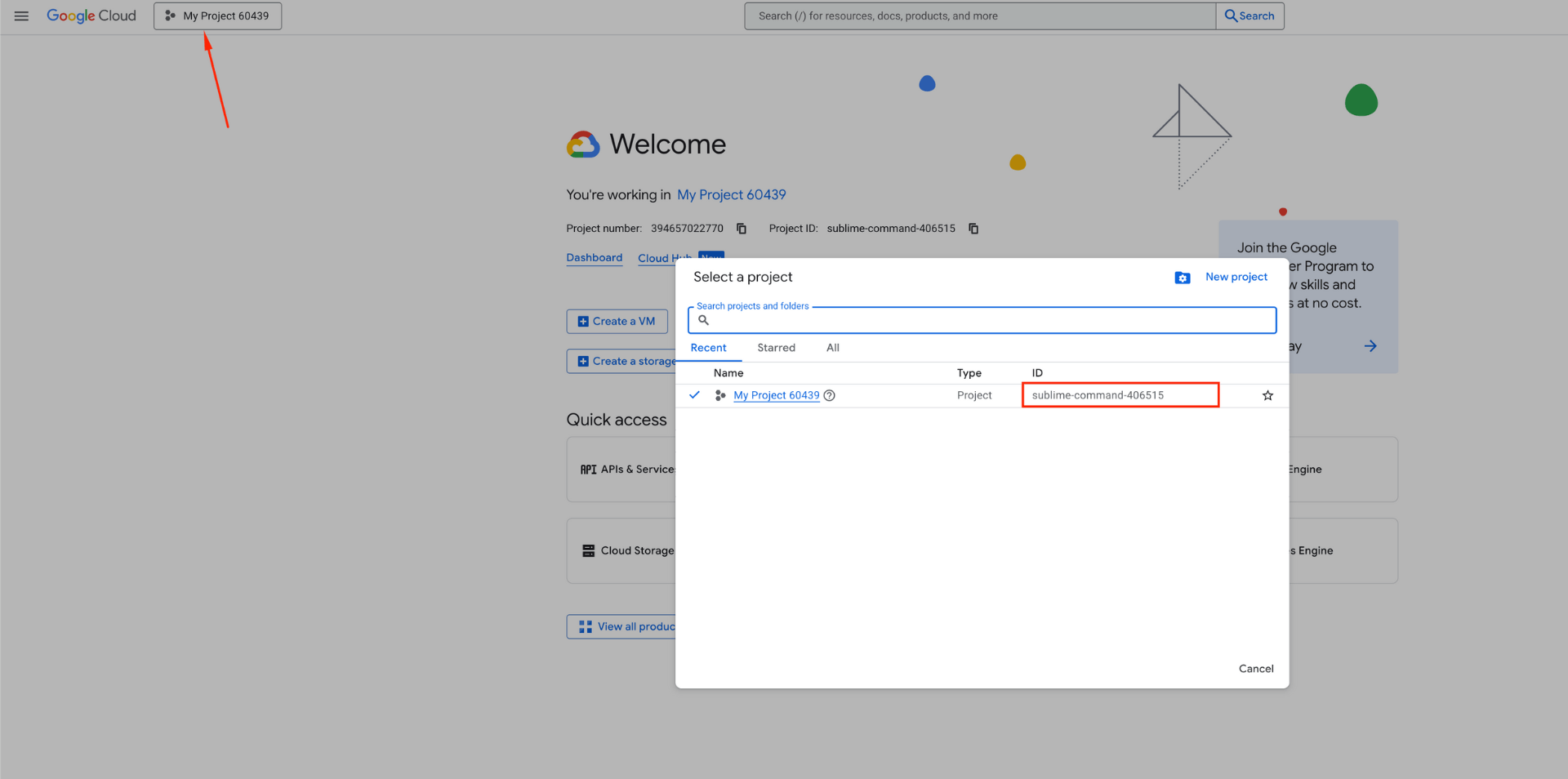Viewport: 1568px width, 779px height.
Task: Click the arrow on the Join Google card
Action: pyautogui.click(x=1370, y=346)
